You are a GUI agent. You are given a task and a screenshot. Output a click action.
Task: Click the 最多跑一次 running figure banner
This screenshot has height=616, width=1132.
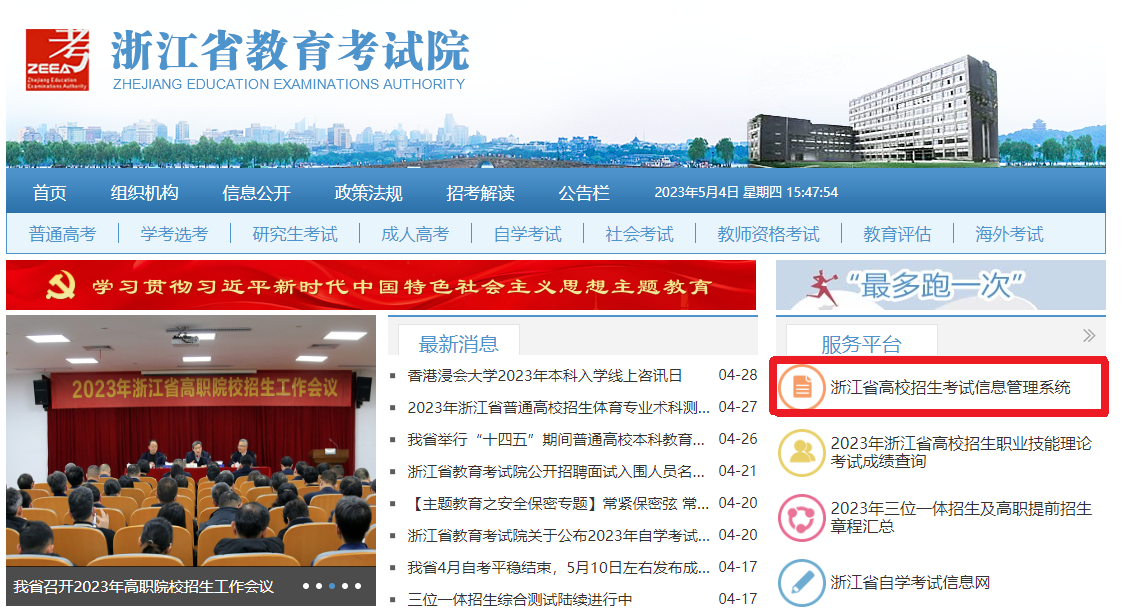(x=940, y=286)
